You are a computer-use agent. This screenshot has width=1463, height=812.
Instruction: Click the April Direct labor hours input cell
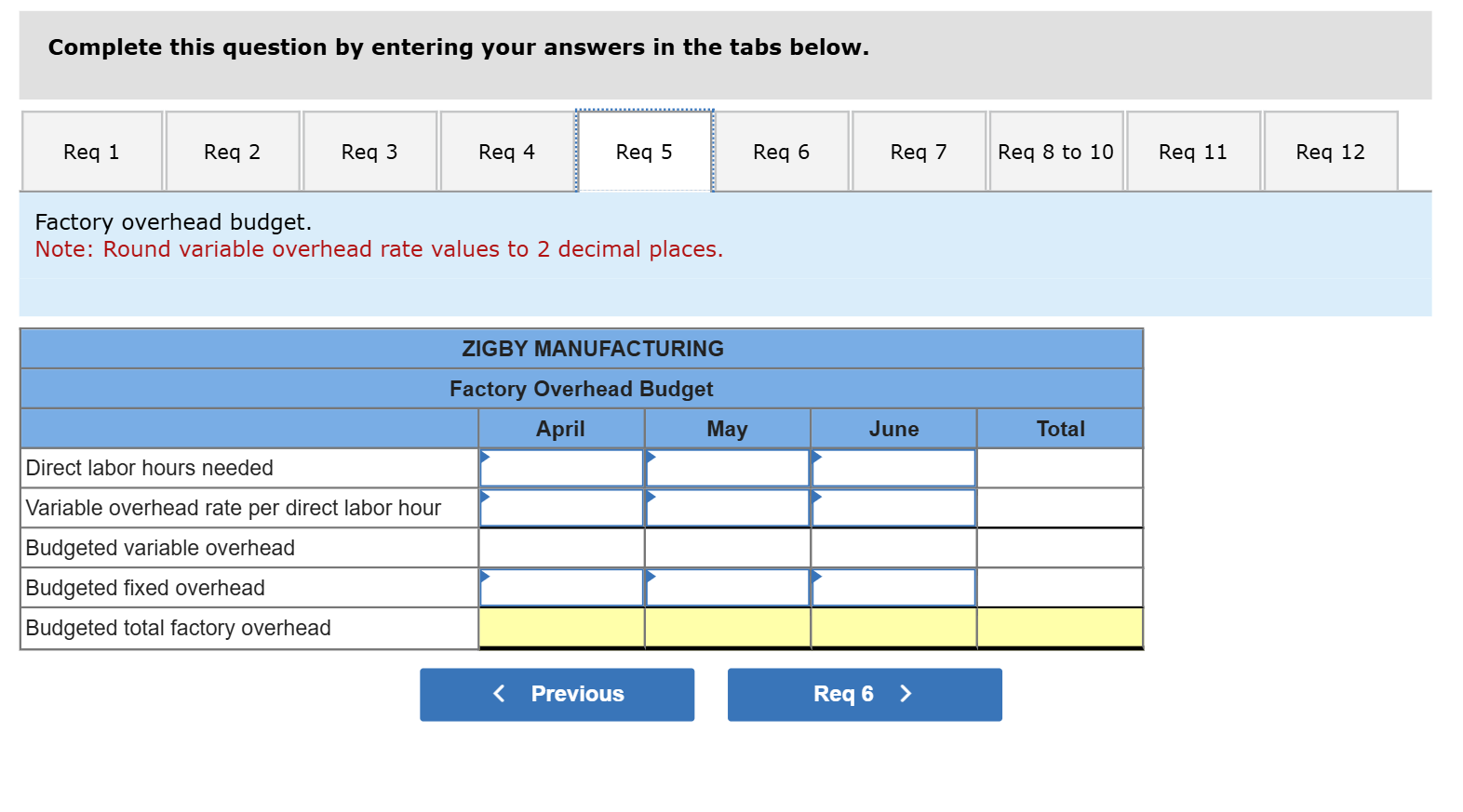pyautogui.click(x=559, y=468)
